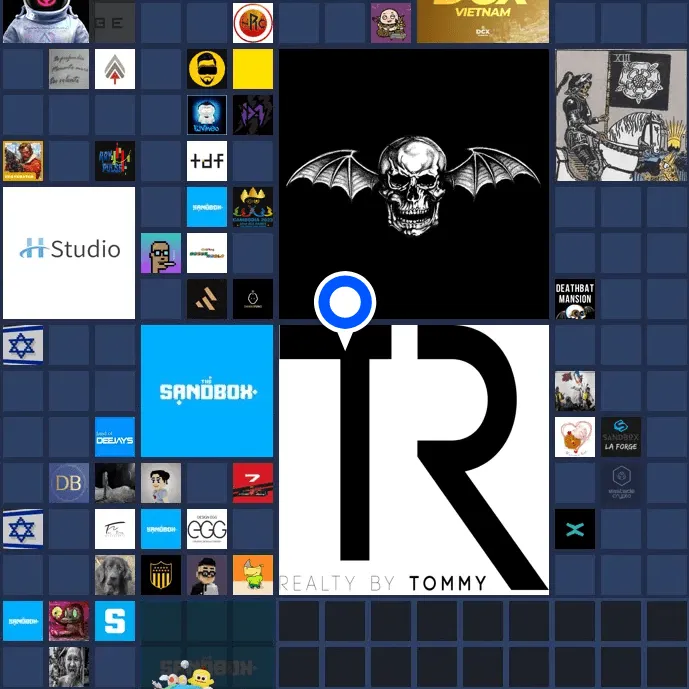The height and width of the screenshot is (689, 689).
Task: Select the red tile with white 7 logo
Action: [x=253, y=483]
